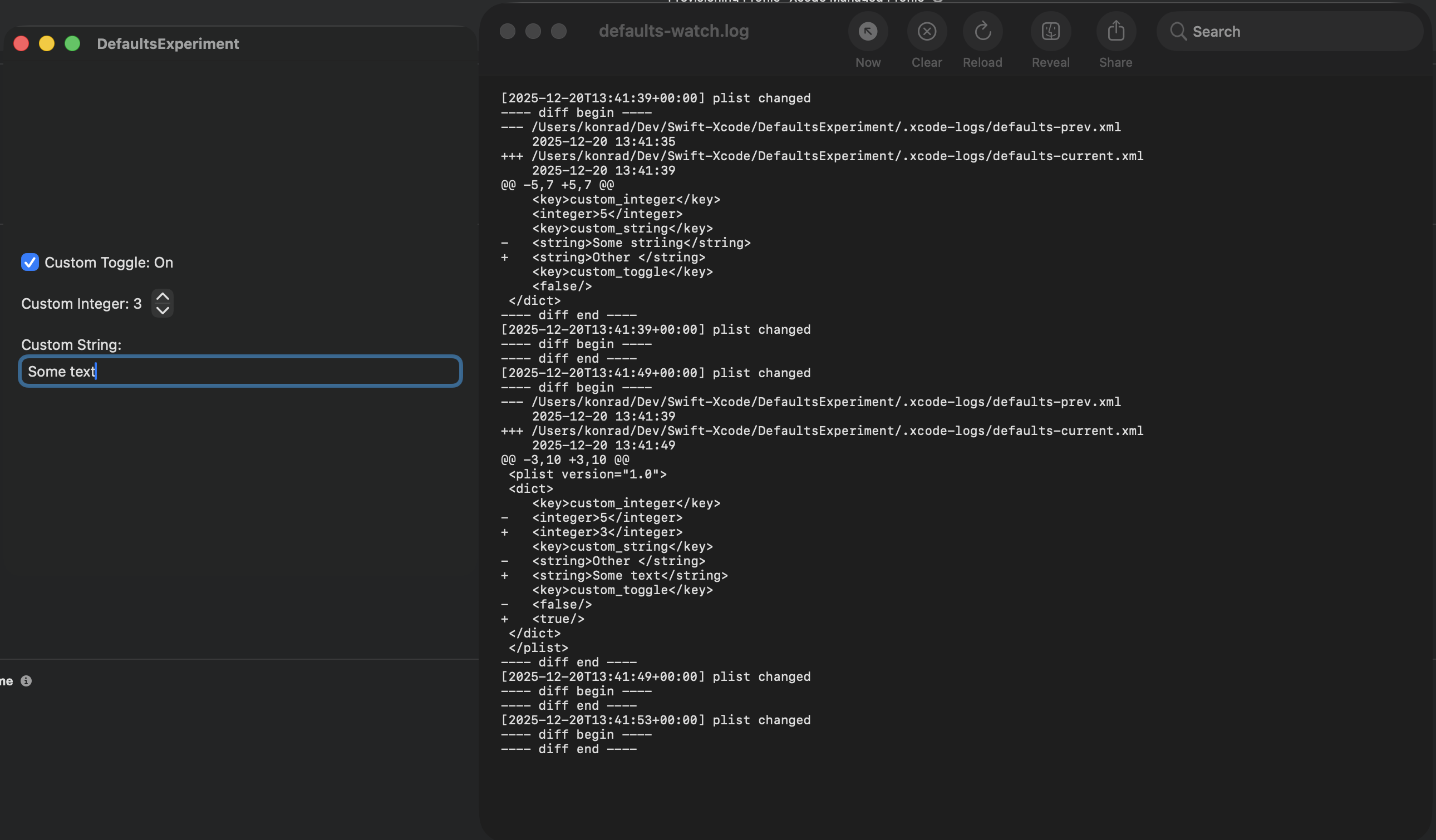This screenshot has width=1436, height=840.
Task: Uncheck the Custom Toggle checkbox
Action: click(x=29, y=262)
